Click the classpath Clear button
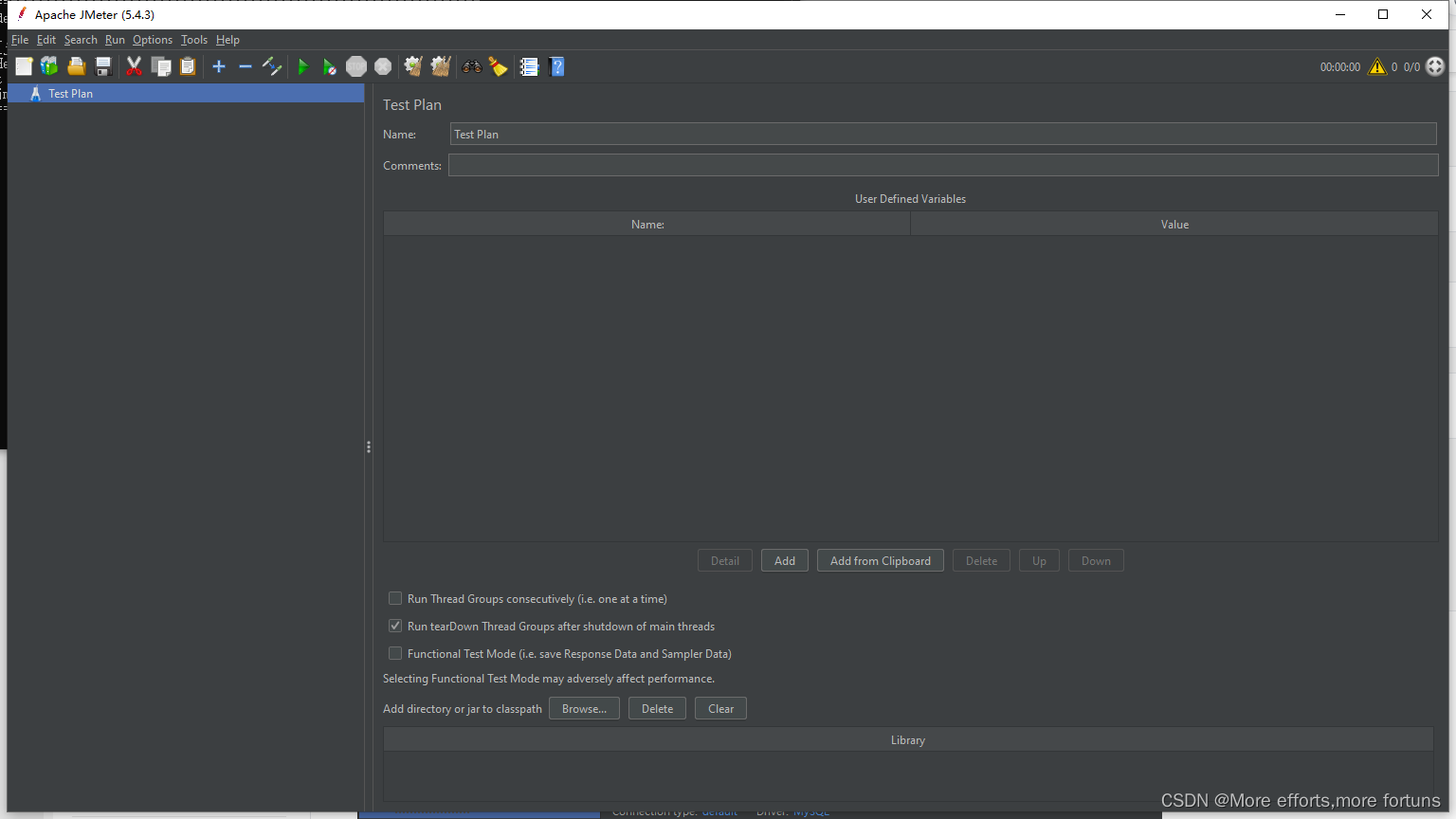This screenshot has height=819, width=1456. click(720, 708)
